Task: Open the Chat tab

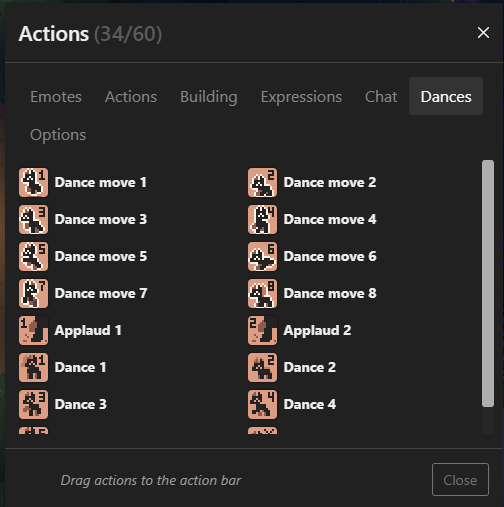Action: click(381, 97)
